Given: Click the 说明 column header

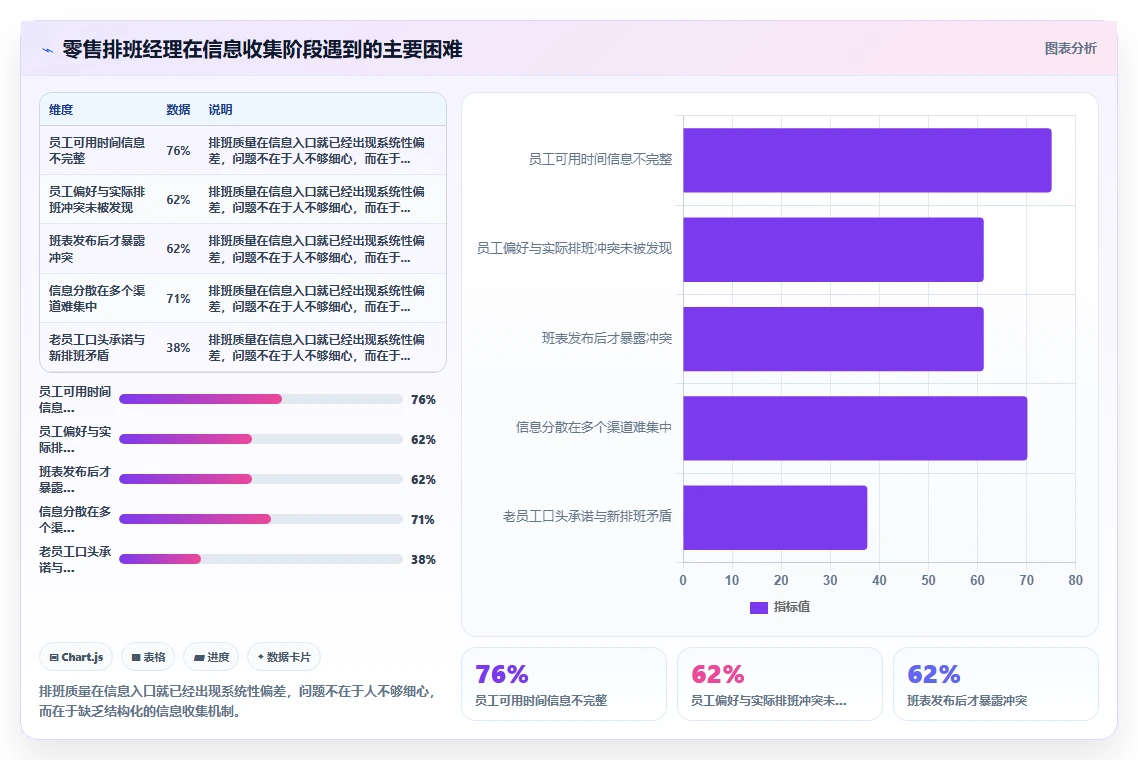Looking at the screenshot, I should point(220,110).
